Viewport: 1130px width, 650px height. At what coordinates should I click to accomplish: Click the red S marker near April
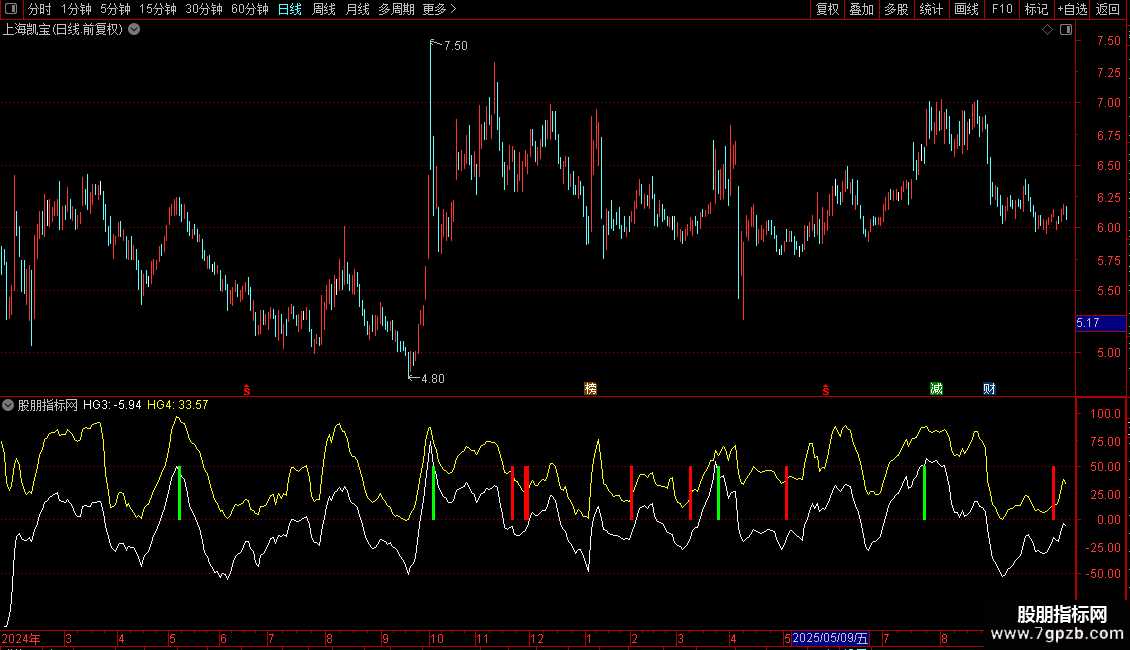246,390
